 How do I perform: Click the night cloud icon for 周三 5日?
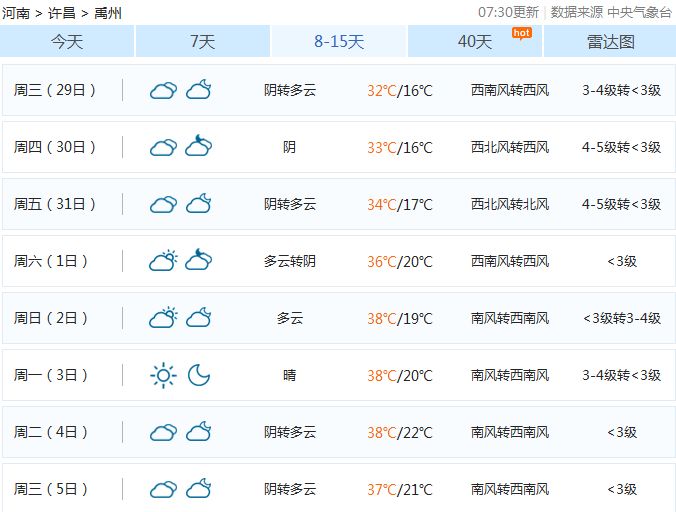(198, 489)
